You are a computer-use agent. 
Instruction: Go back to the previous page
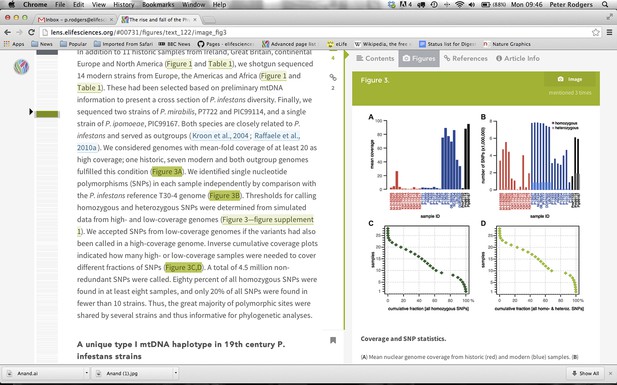(x=7, y=32)
